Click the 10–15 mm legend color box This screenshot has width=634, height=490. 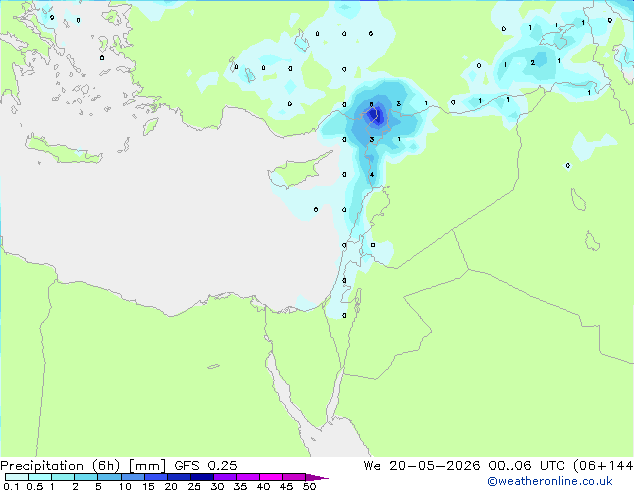coord(133,477)
